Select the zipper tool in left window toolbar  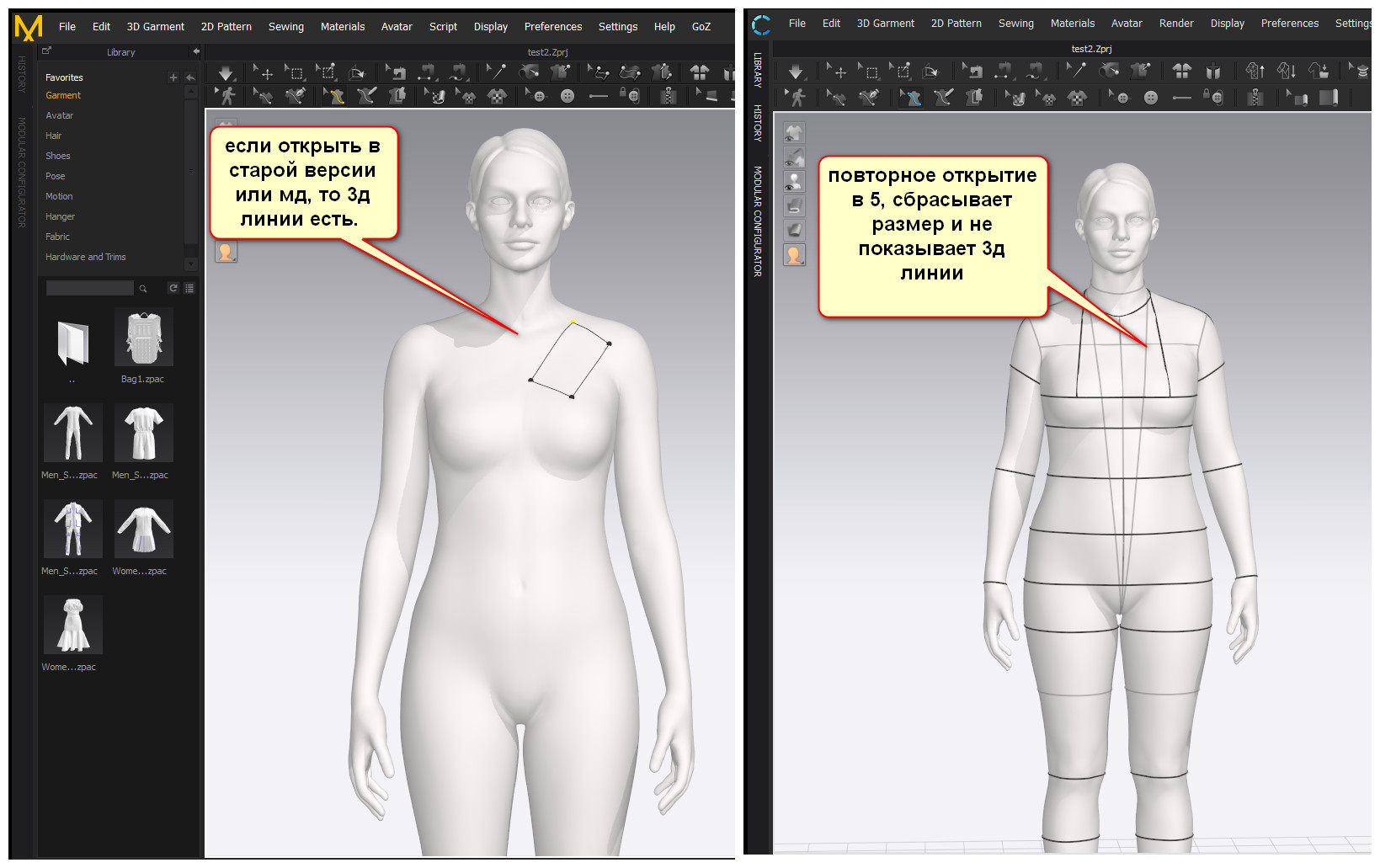coord(669,96)
